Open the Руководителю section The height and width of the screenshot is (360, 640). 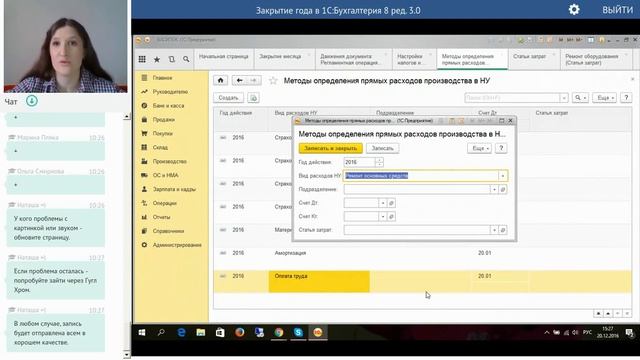(x=170, y=92)
